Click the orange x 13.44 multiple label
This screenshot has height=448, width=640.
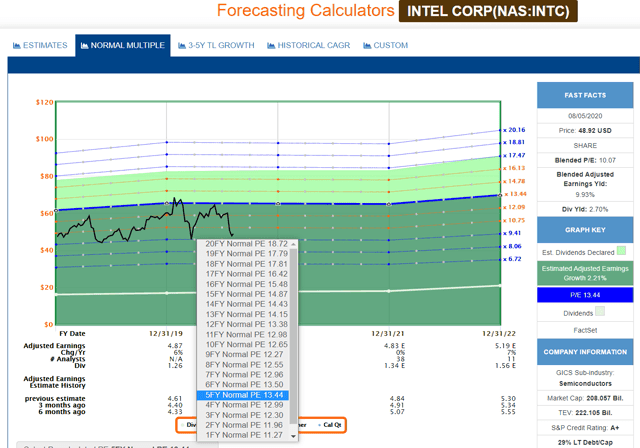click(x=515, y=194)
